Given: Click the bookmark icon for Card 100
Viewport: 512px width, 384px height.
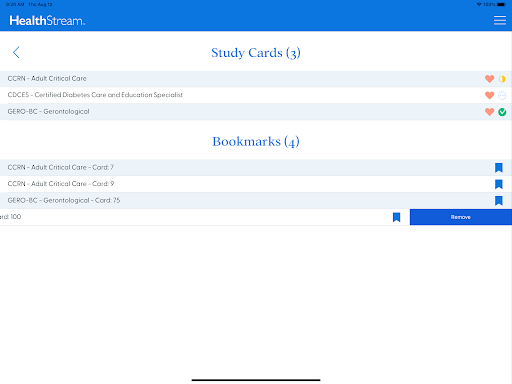Looking at the screenshot, I should pos(396,217).
